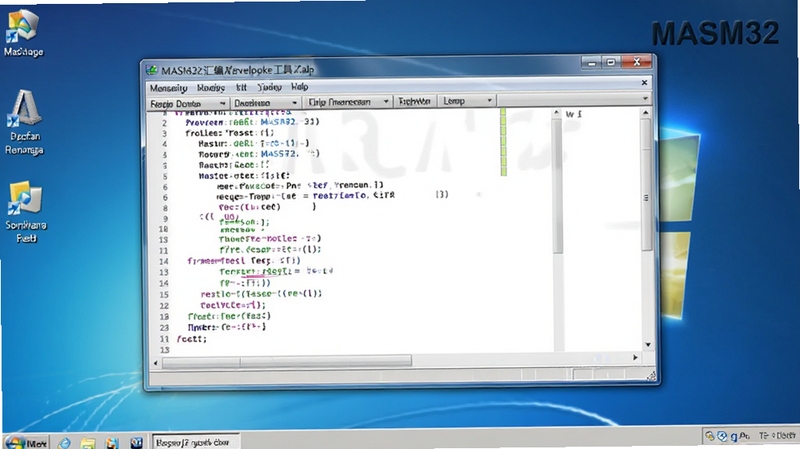Click the third pinned icon after Explorer
The width and height of the screenshot is (800, 449).
(112, 443)
